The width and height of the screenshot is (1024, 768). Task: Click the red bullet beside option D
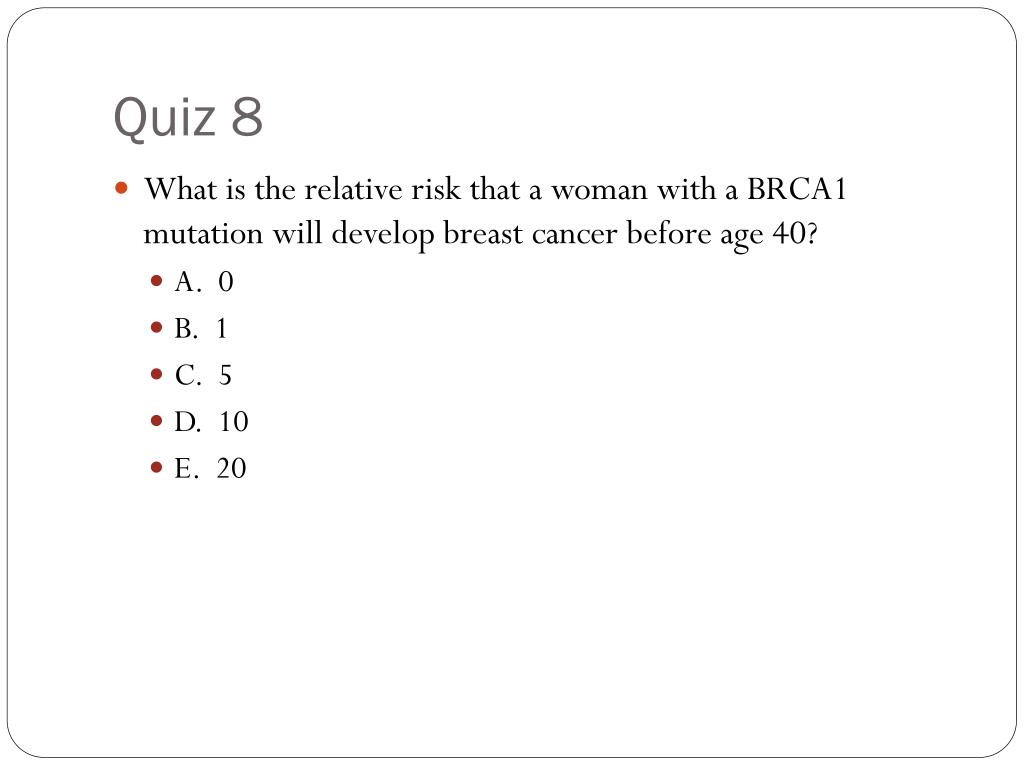[x=156, y=421]
